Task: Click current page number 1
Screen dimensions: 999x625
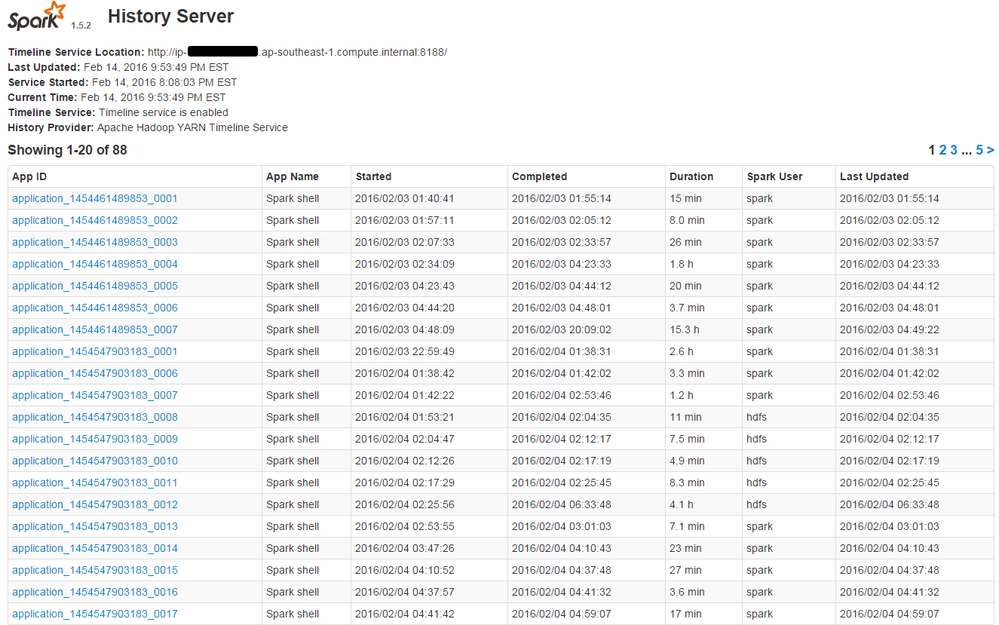Action: pyautogui.click(x=931, y=150)
